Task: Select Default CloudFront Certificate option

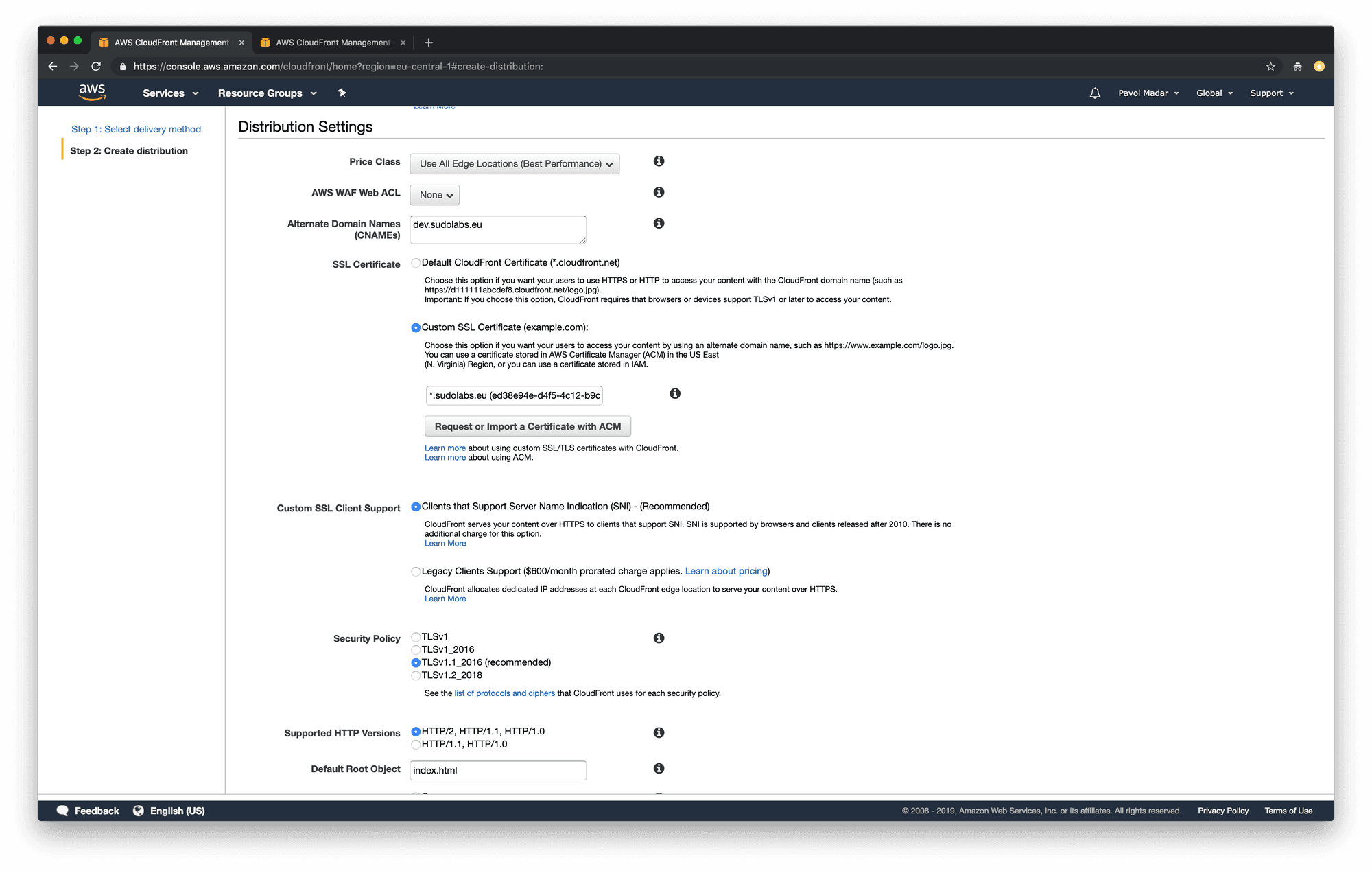Action: (x=416, y=263)
